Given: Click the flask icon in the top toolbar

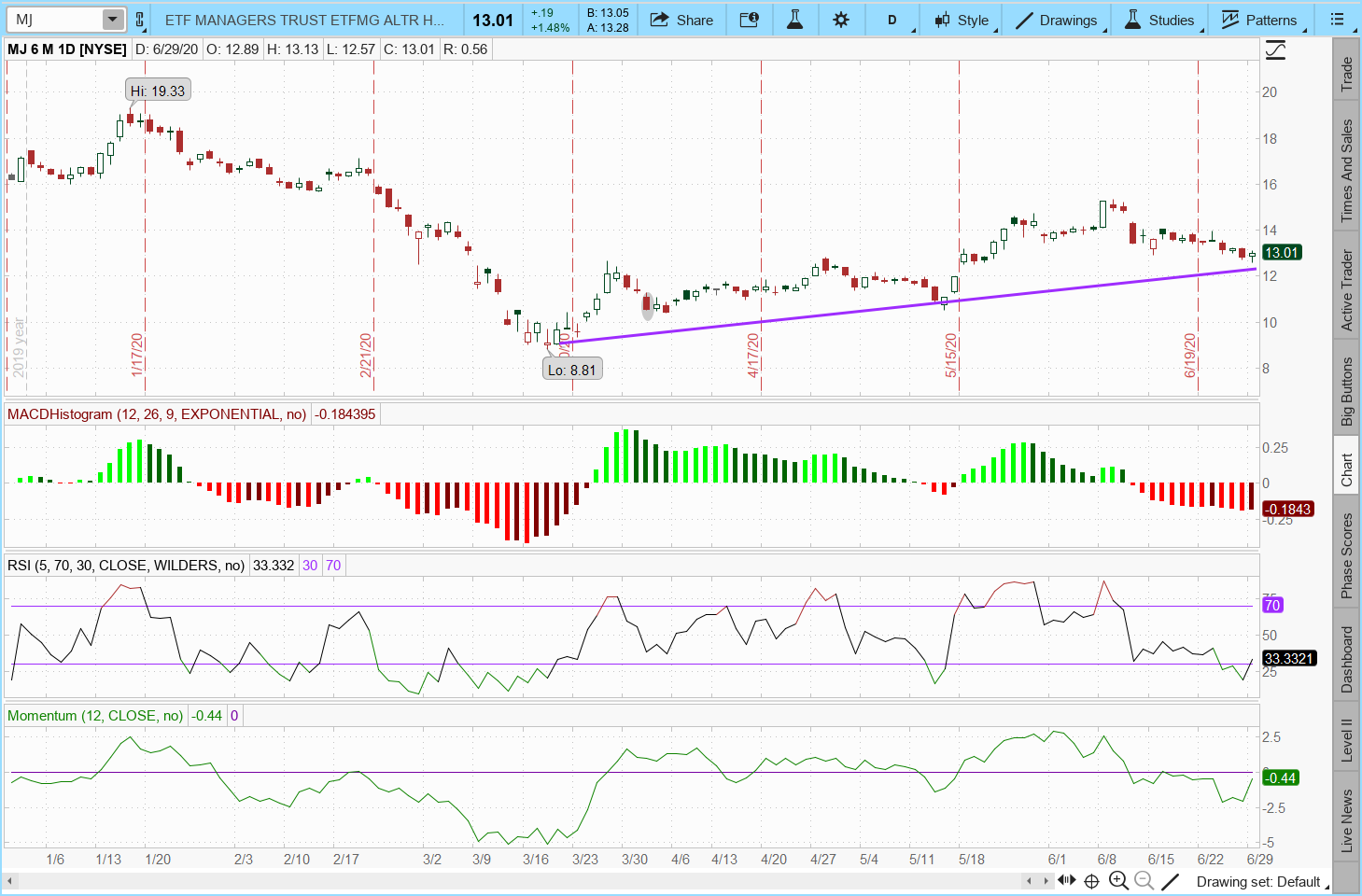Looking at the screenshot, I should pyautogui.click(x=794, y=20).
